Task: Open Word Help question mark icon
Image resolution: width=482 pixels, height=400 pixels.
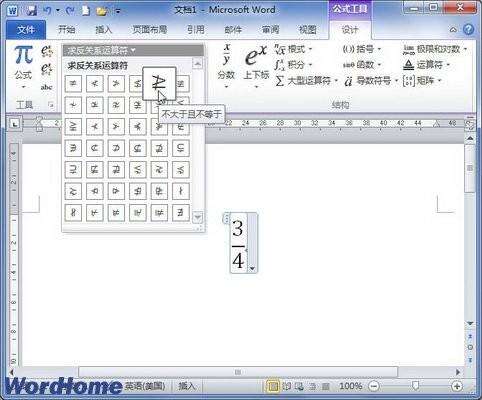Action: (x=468, y=30)
